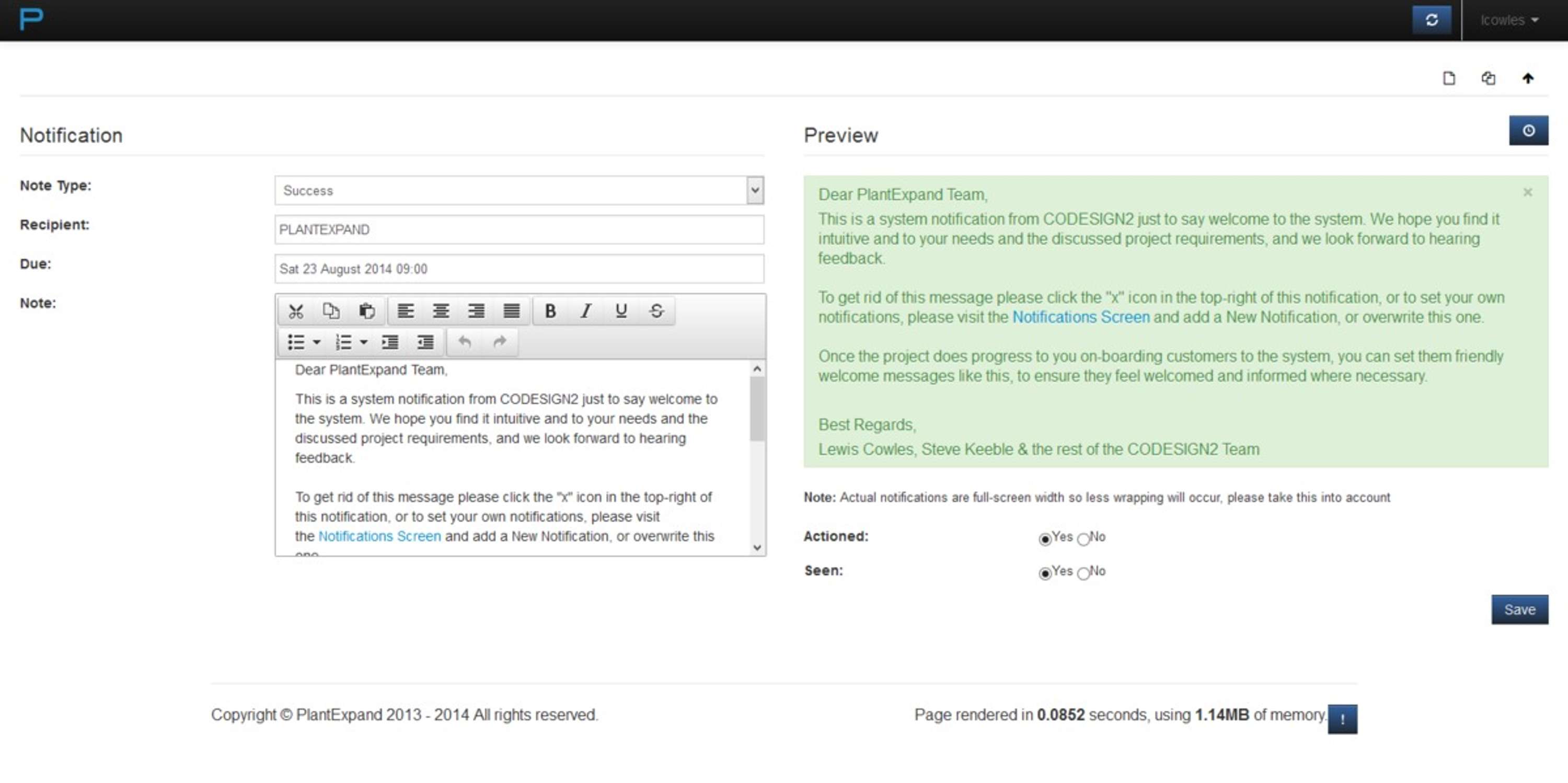This screenshot has height=783, width=1568.
Task: Open the Note Type dropdown
Action: tap(519, 191)
